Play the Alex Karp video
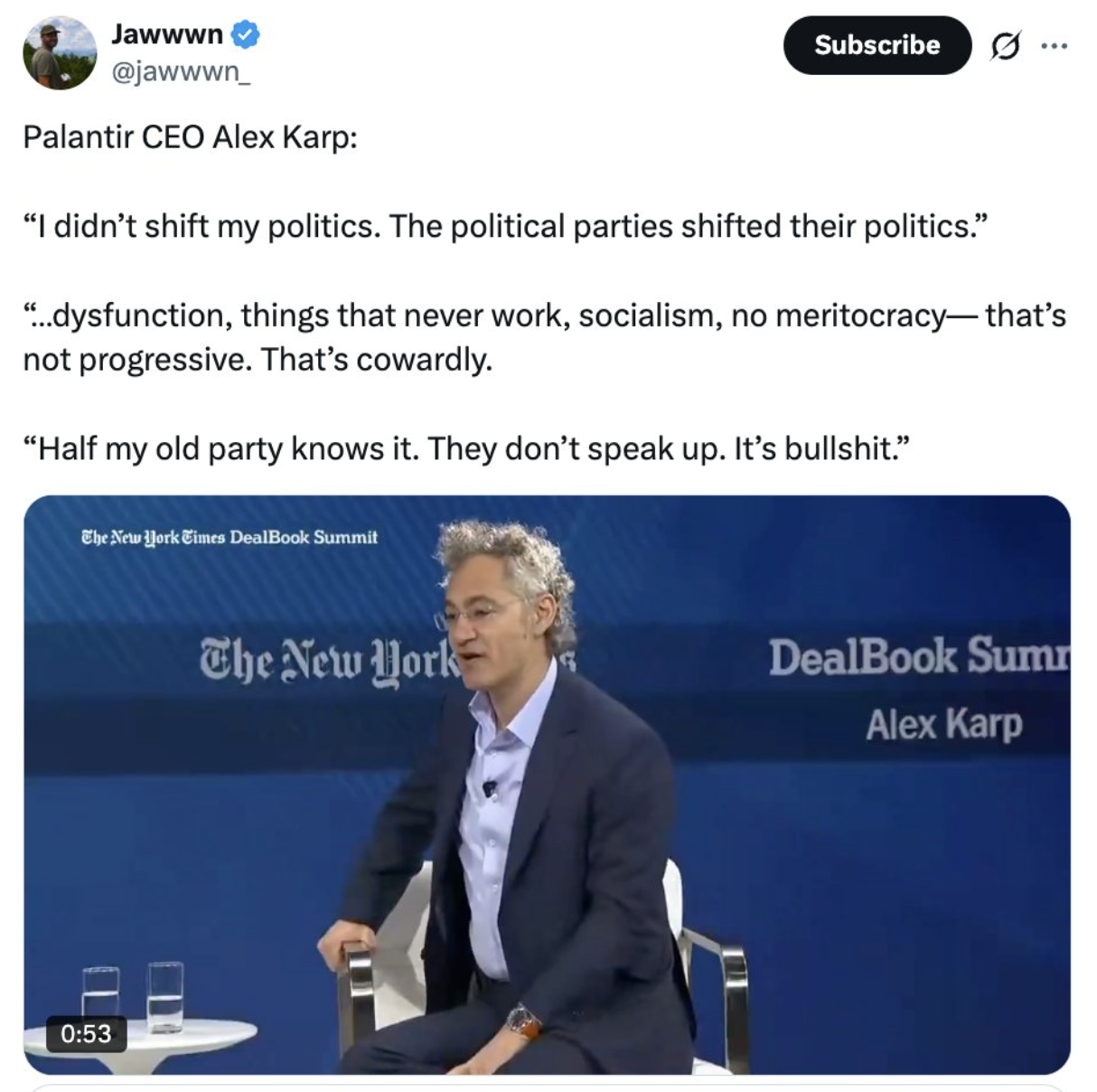This screenshot has height=1092, width=1097. (547, 785)
